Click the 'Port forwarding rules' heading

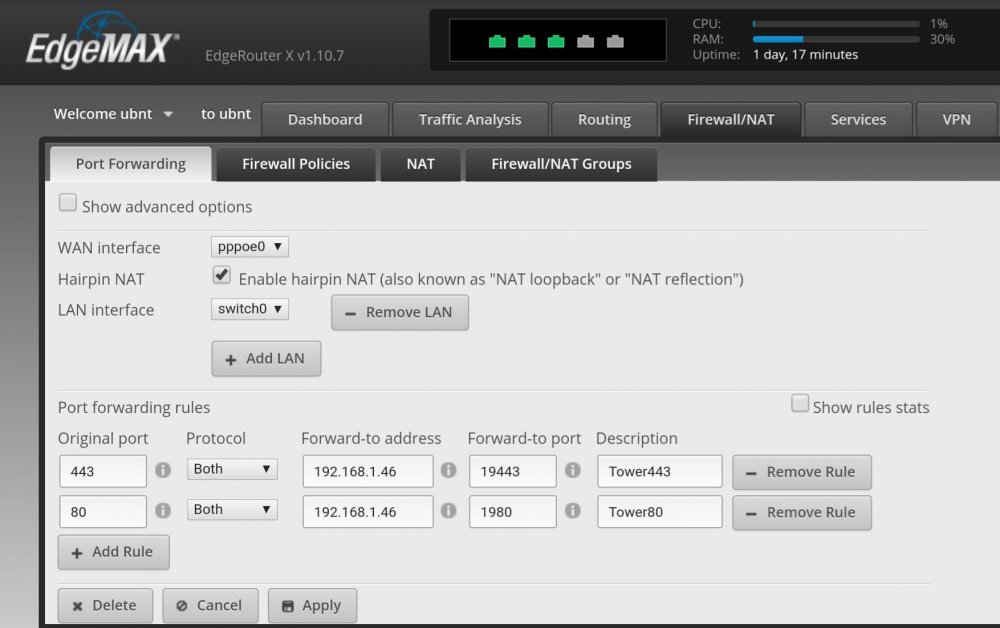(134, 407)
